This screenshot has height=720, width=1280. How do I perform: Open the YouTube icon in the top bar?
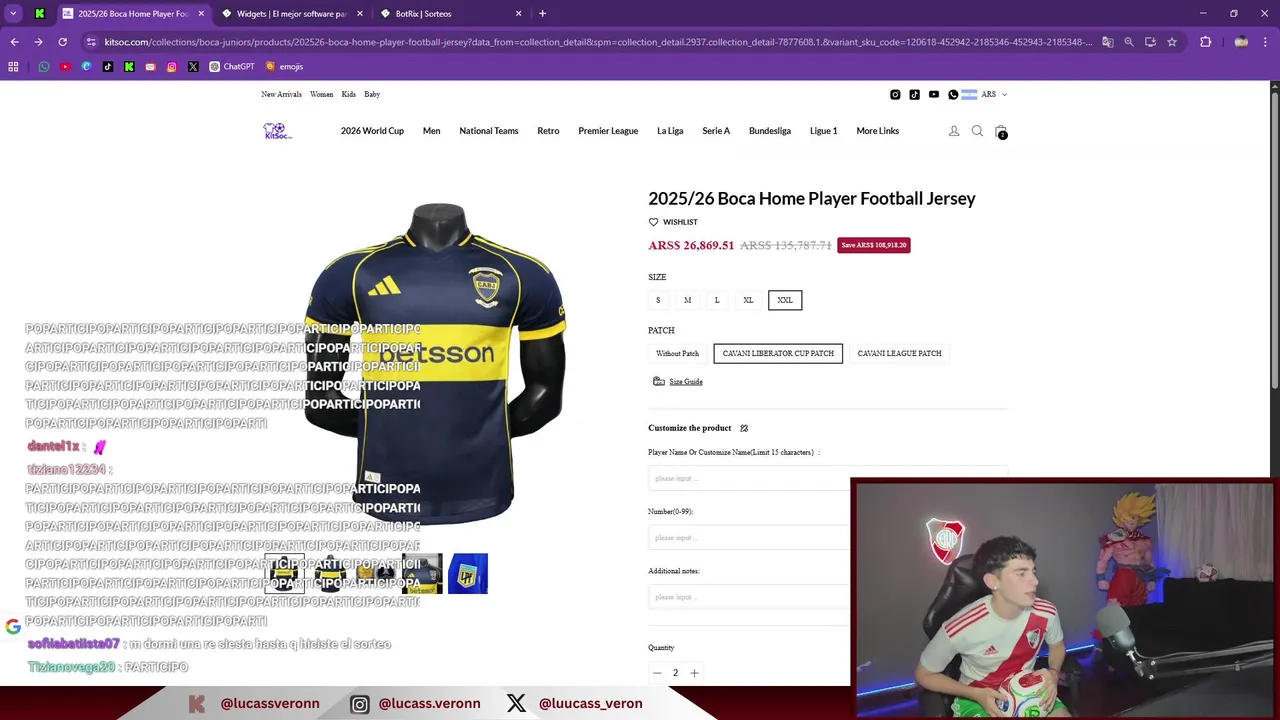pos(934,94)
